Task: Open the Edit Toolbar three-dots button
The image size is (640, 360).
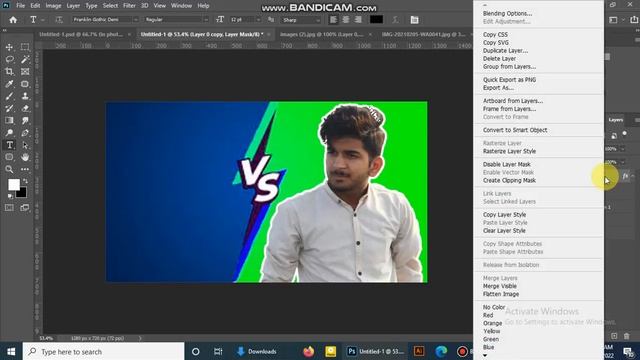Action: point(25,169)
